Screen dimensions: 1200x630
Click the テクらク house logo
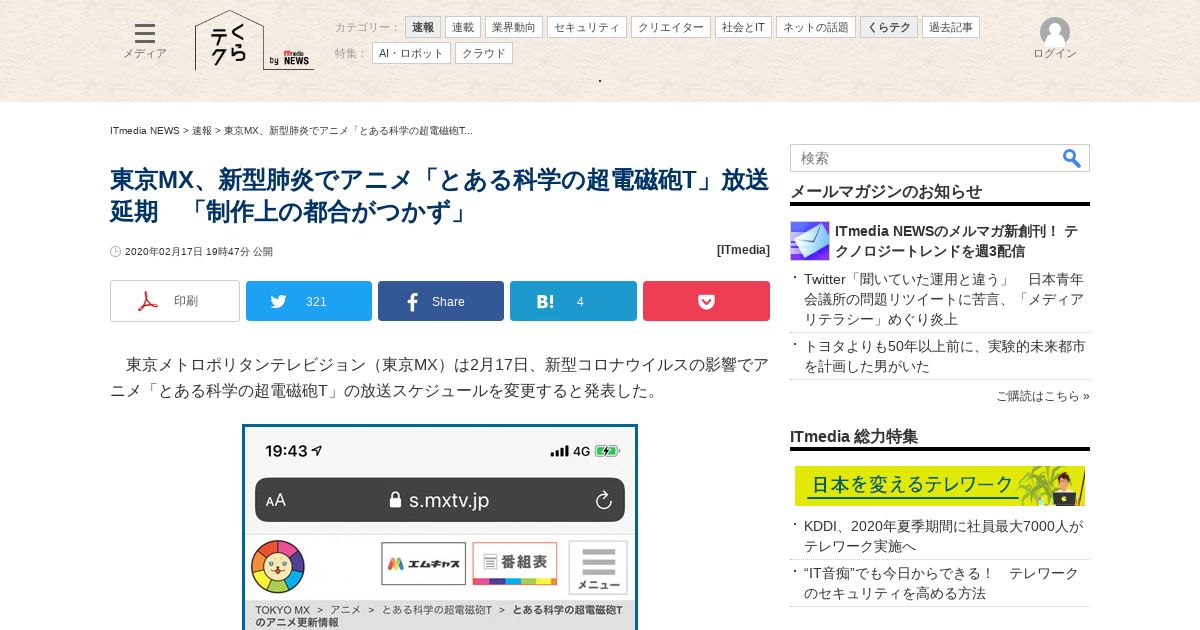pyautogui.click(x=230, y=40)
